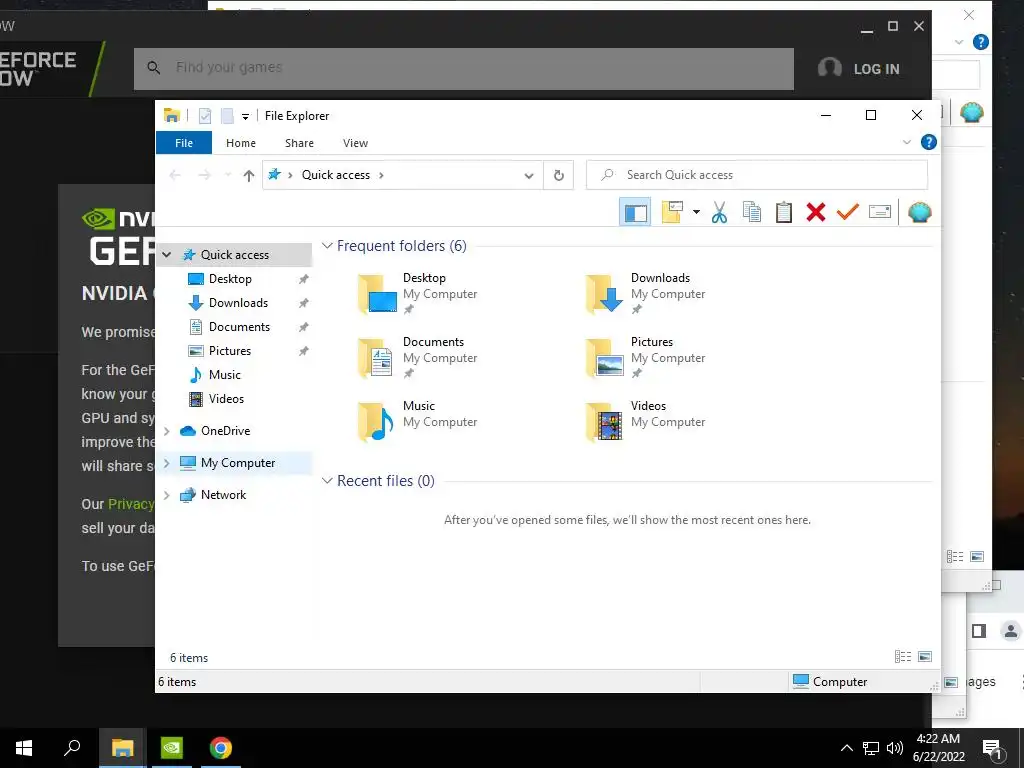Screen dimensions: 1024x768
Task: Click the New folder icon in title bar
Action: click(227, 116)
